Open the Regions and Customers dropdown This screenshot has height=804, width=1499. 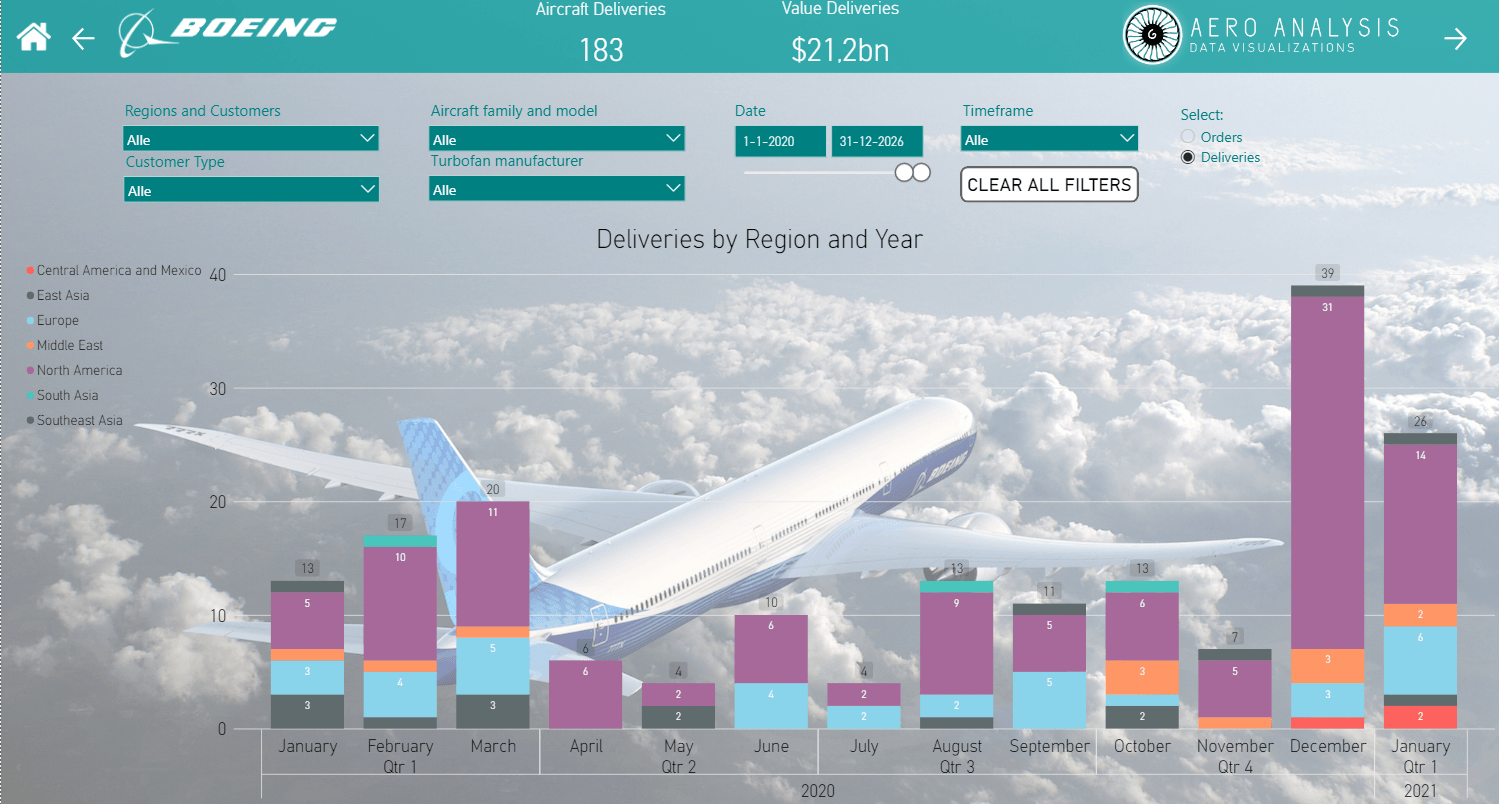click(251, 139)
